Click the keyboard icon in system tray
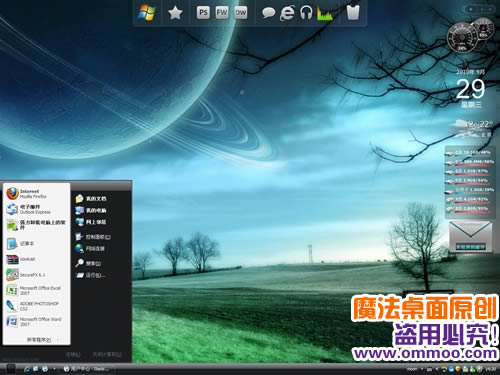 pos(429,369)
